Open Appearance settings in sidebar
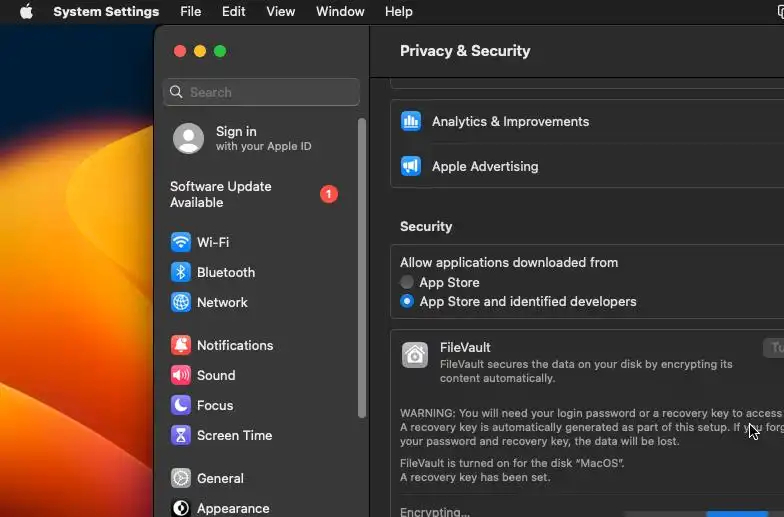The image size is (784, 517). [232, 508]
